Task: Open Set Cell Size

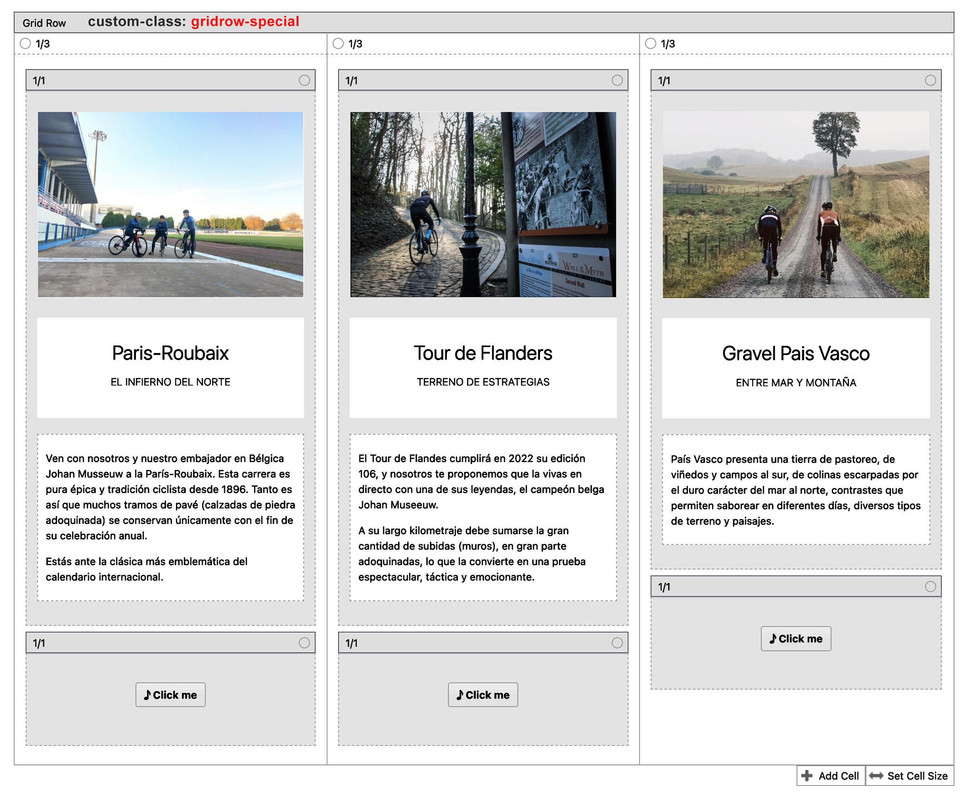Action: tap(910, 776)
